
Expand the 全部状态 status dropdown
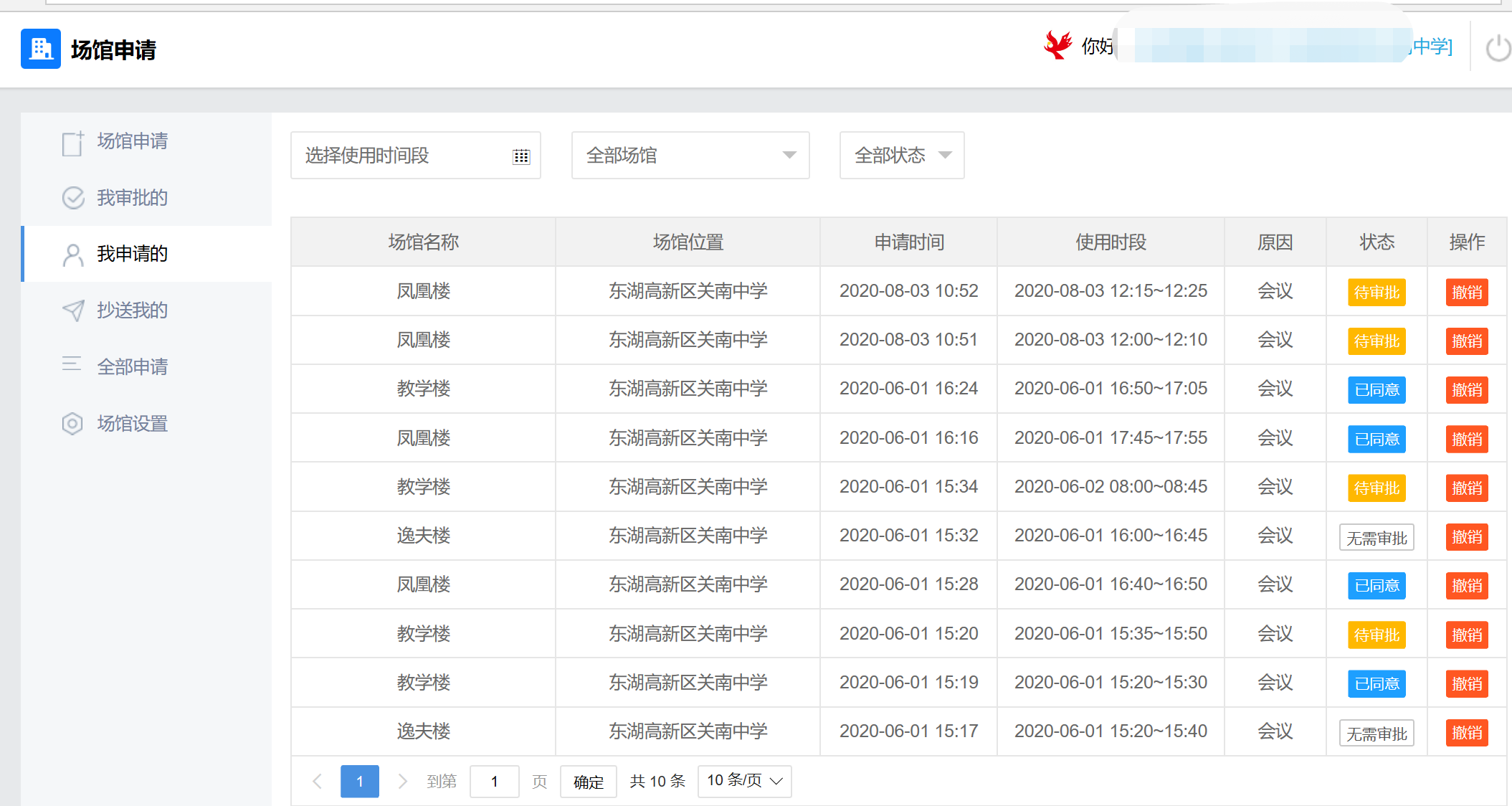[901, 156]
